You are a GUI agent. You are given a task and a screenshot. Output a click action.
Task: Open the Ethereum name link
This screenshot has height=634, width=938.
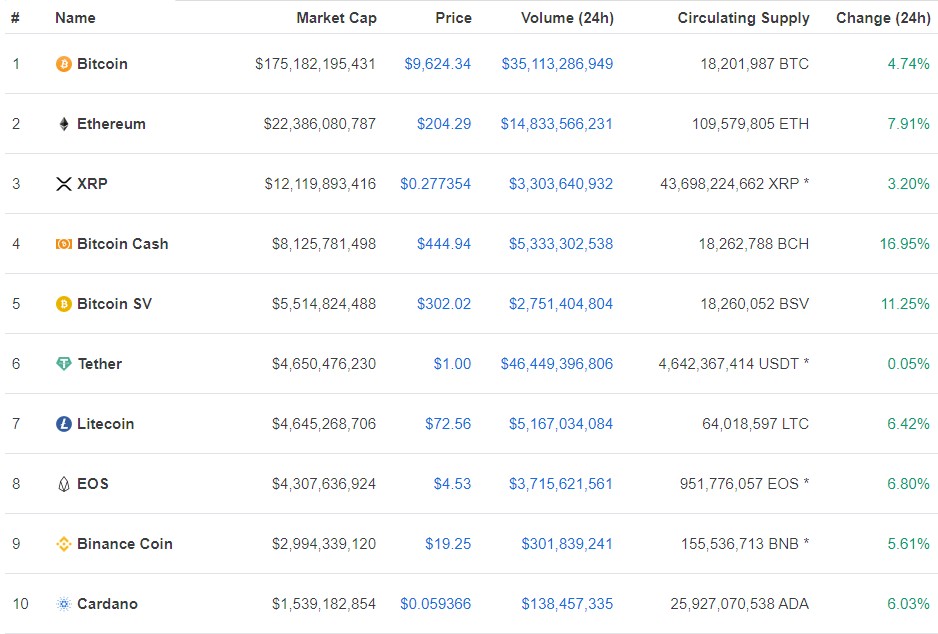(111, 124)
